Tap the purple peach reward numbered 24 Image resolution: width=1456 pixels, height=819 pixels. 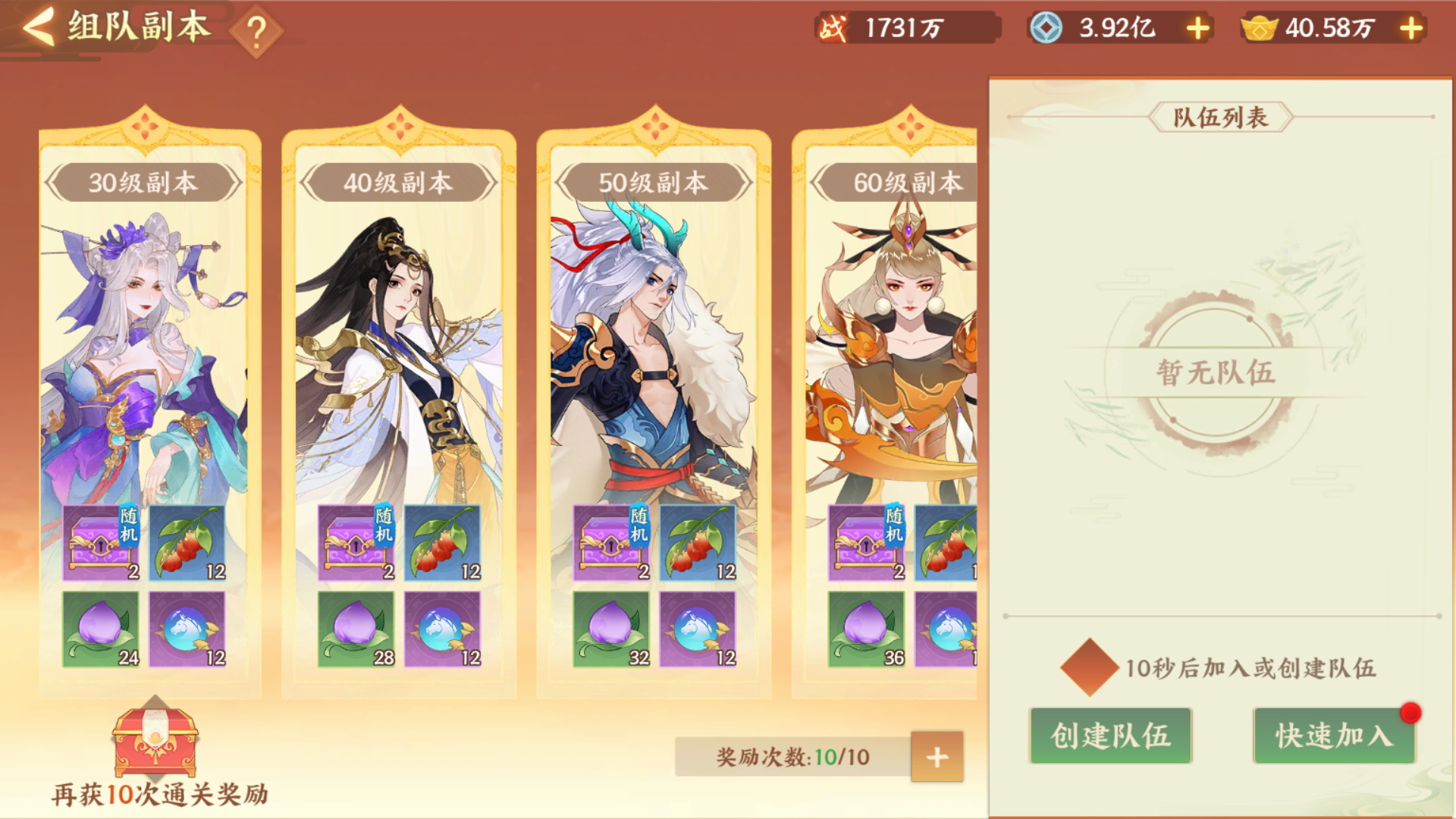point(102,629)
